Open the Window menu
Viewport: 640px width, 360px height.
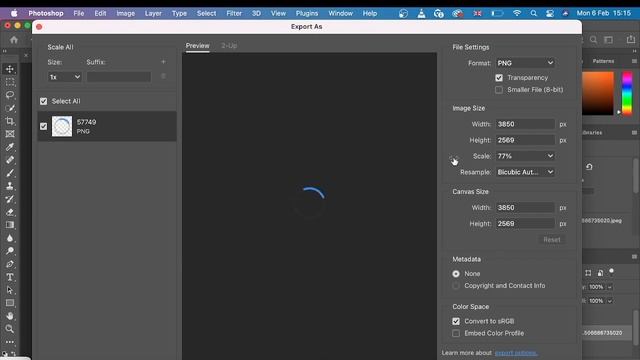click(340, 13)
